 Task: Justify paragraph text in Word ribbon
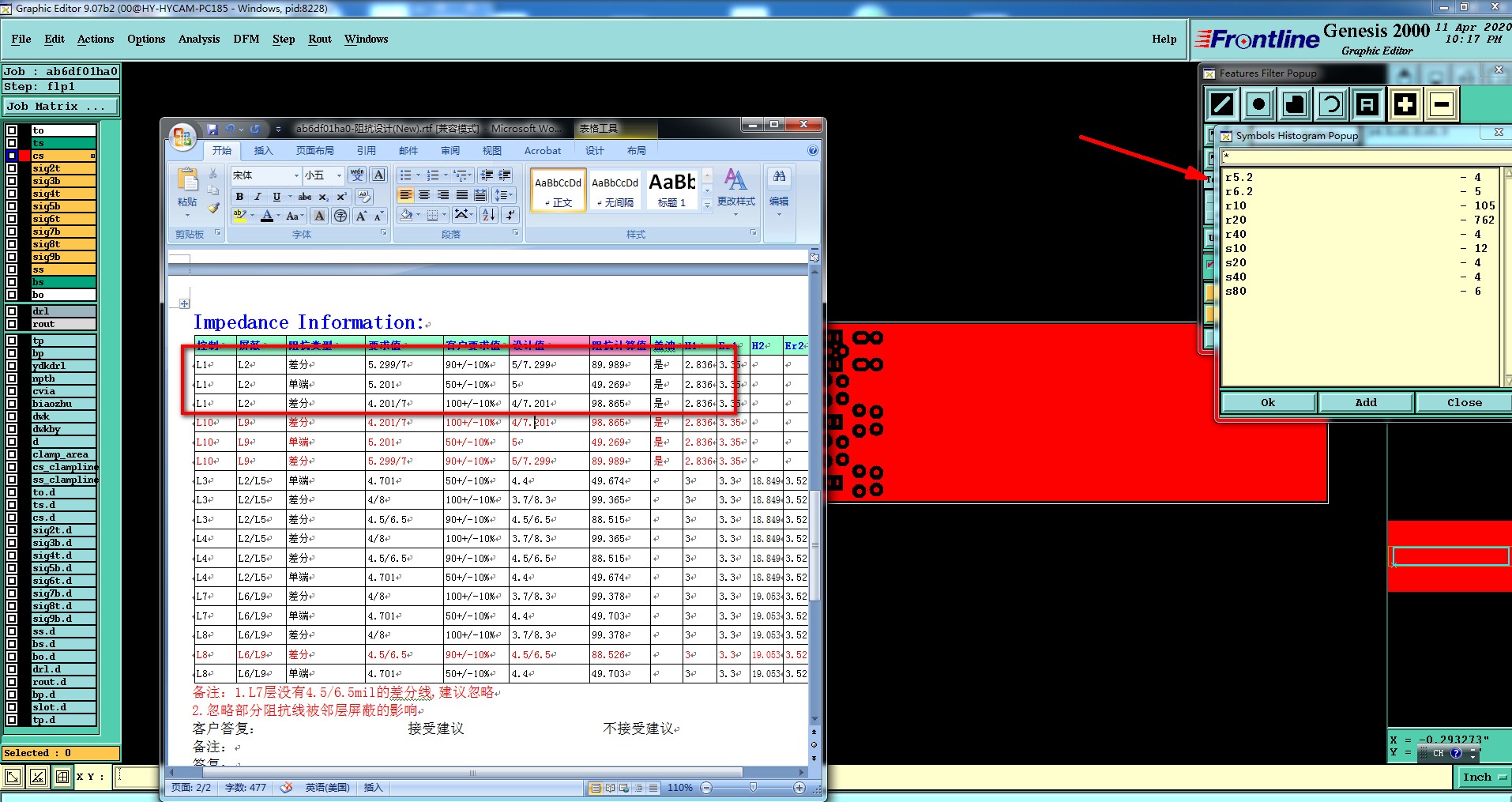pos(461,195)
